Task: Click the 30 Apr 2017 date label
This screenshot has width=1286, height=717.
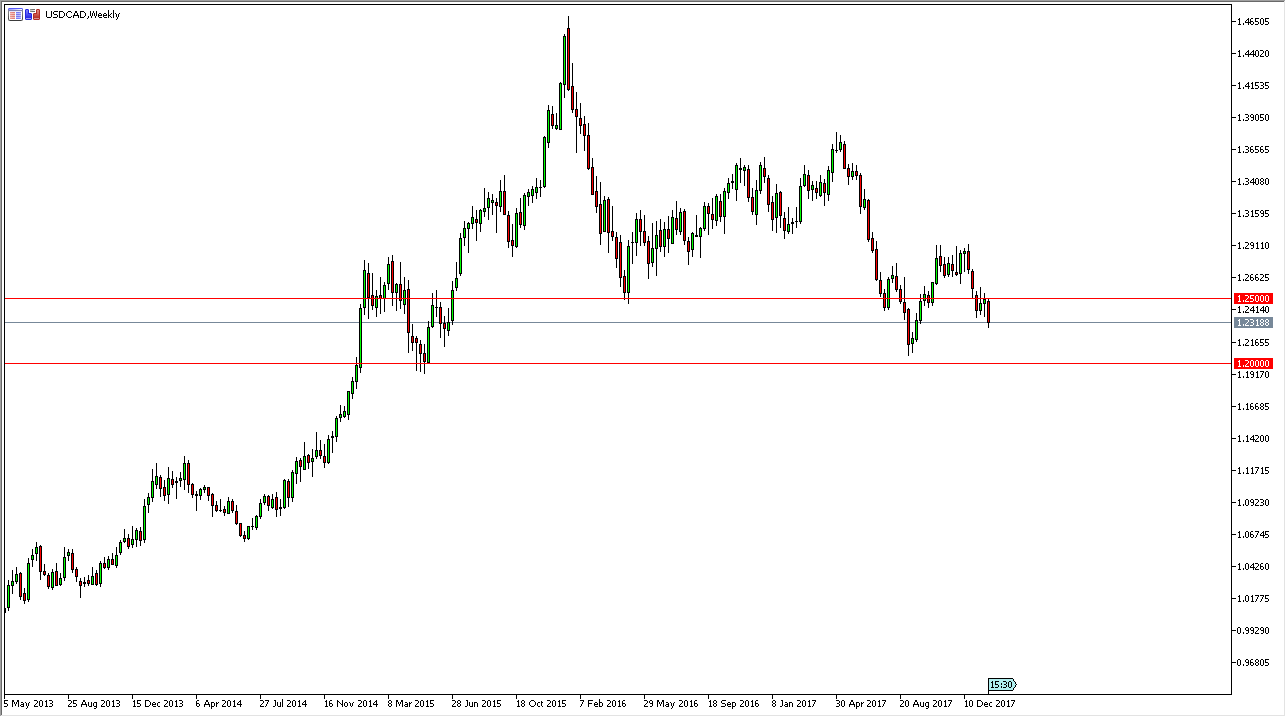Action: point(860,703)
